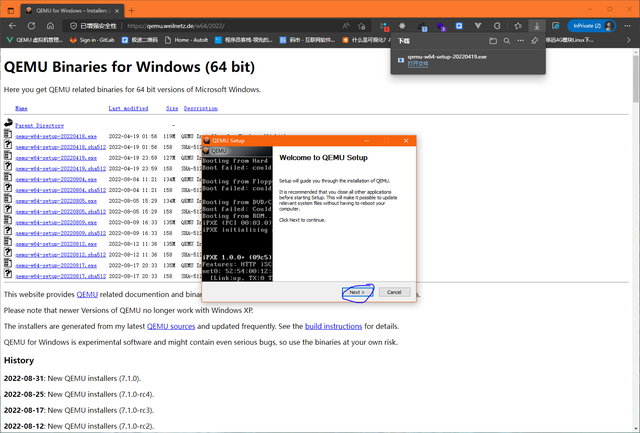This screenshot has width=640, height=433.
Task: Click the read aloud icon in address bar
Action: (x=346, y=26)
